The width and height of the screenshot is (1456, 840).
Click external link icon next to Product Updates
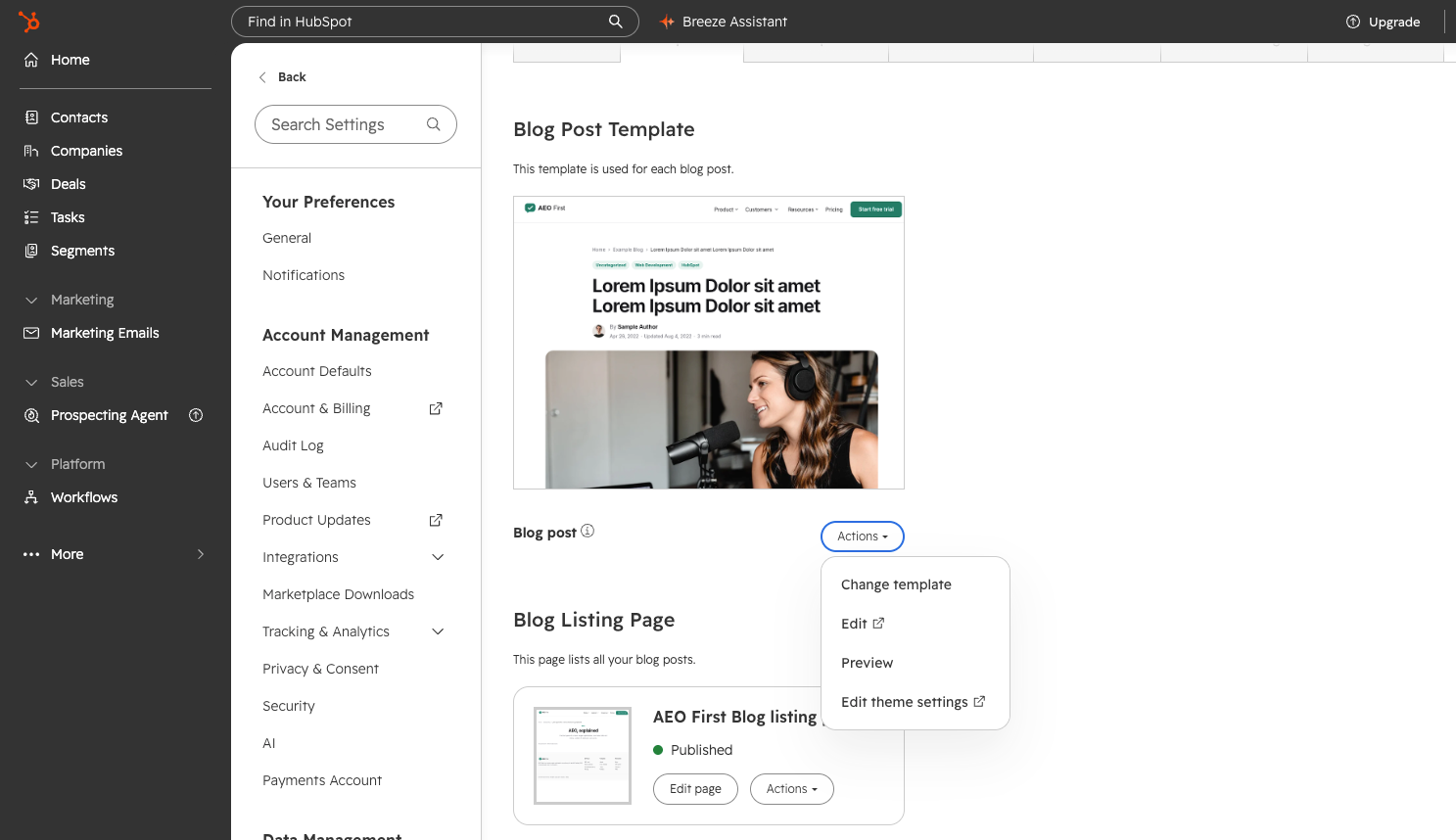[x=436, y=520]
